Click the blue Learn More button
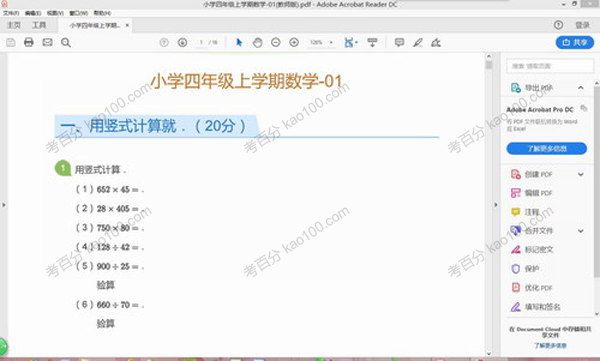 point(546,149)
